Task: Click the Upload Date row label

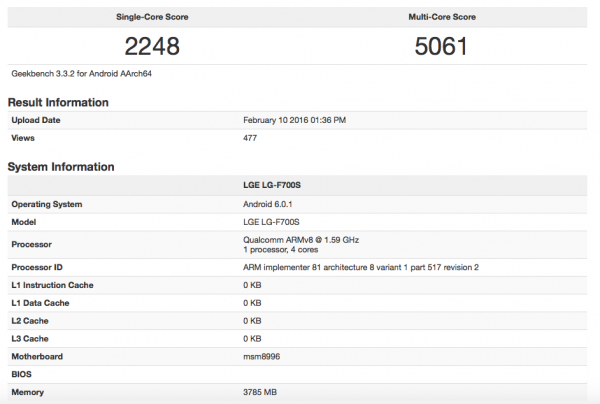Action: 38,120
